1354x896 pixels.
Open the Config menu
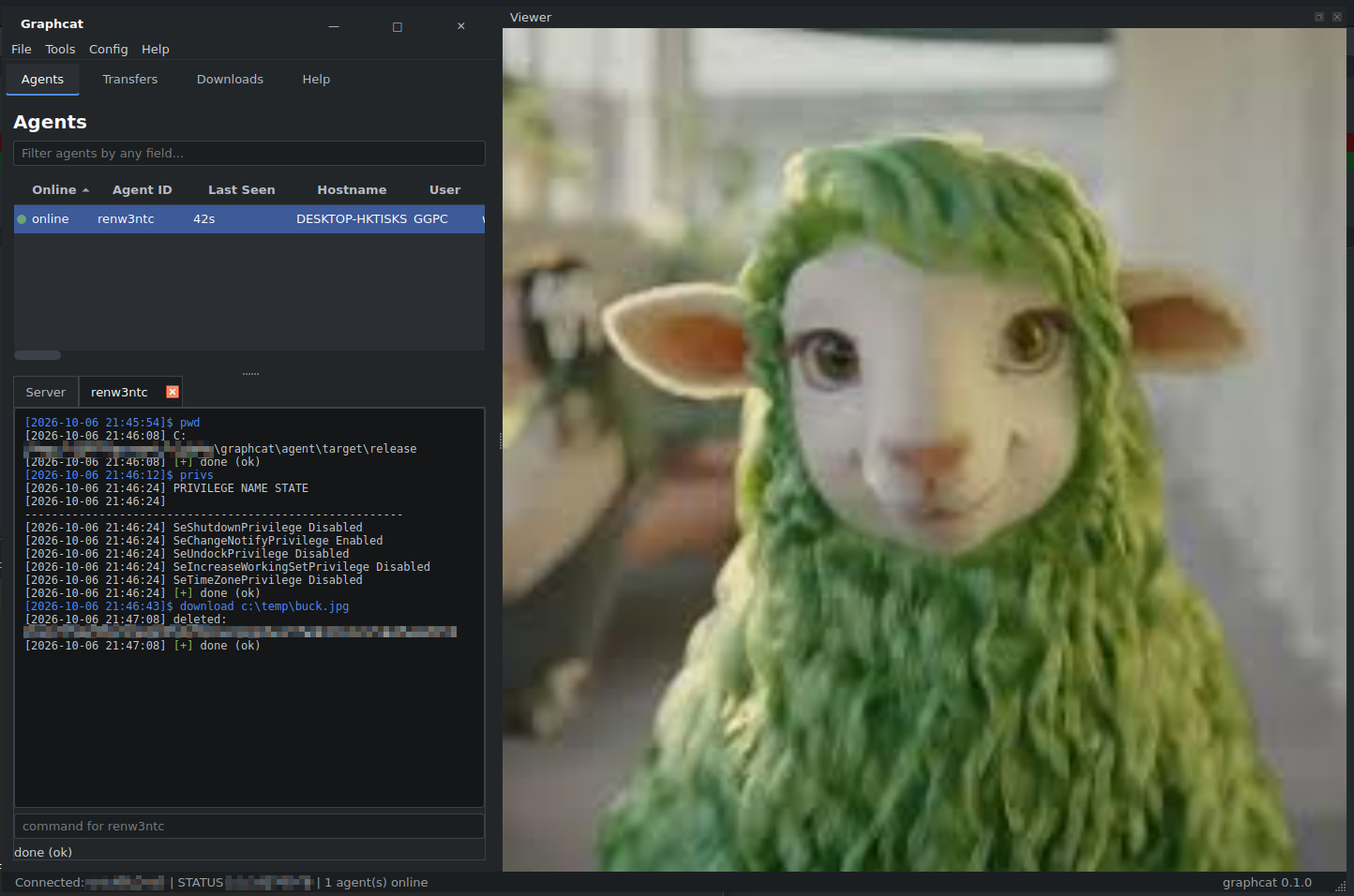click(x=109, y=49)
